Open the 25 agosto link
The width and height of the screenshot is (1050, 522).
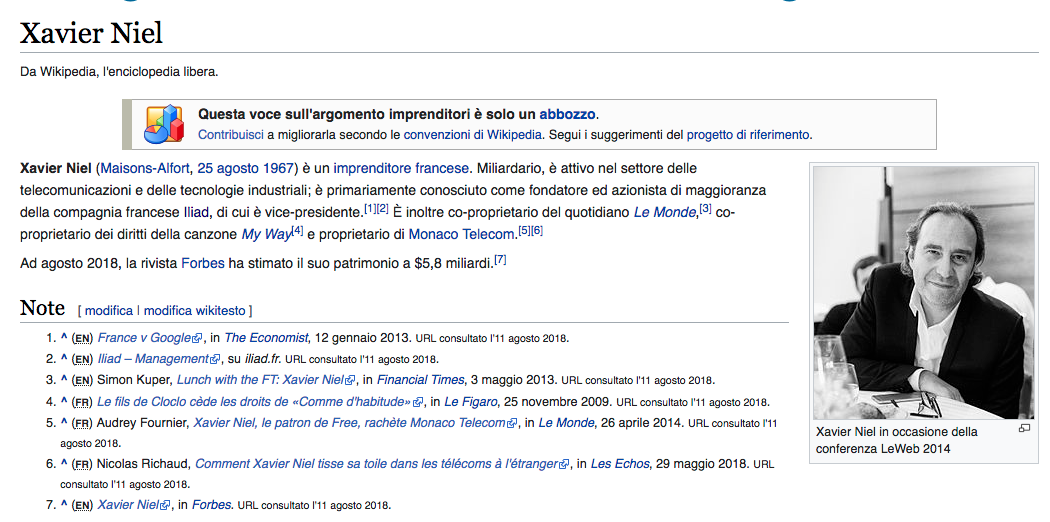pyautogui.click(x=228, y=168)
